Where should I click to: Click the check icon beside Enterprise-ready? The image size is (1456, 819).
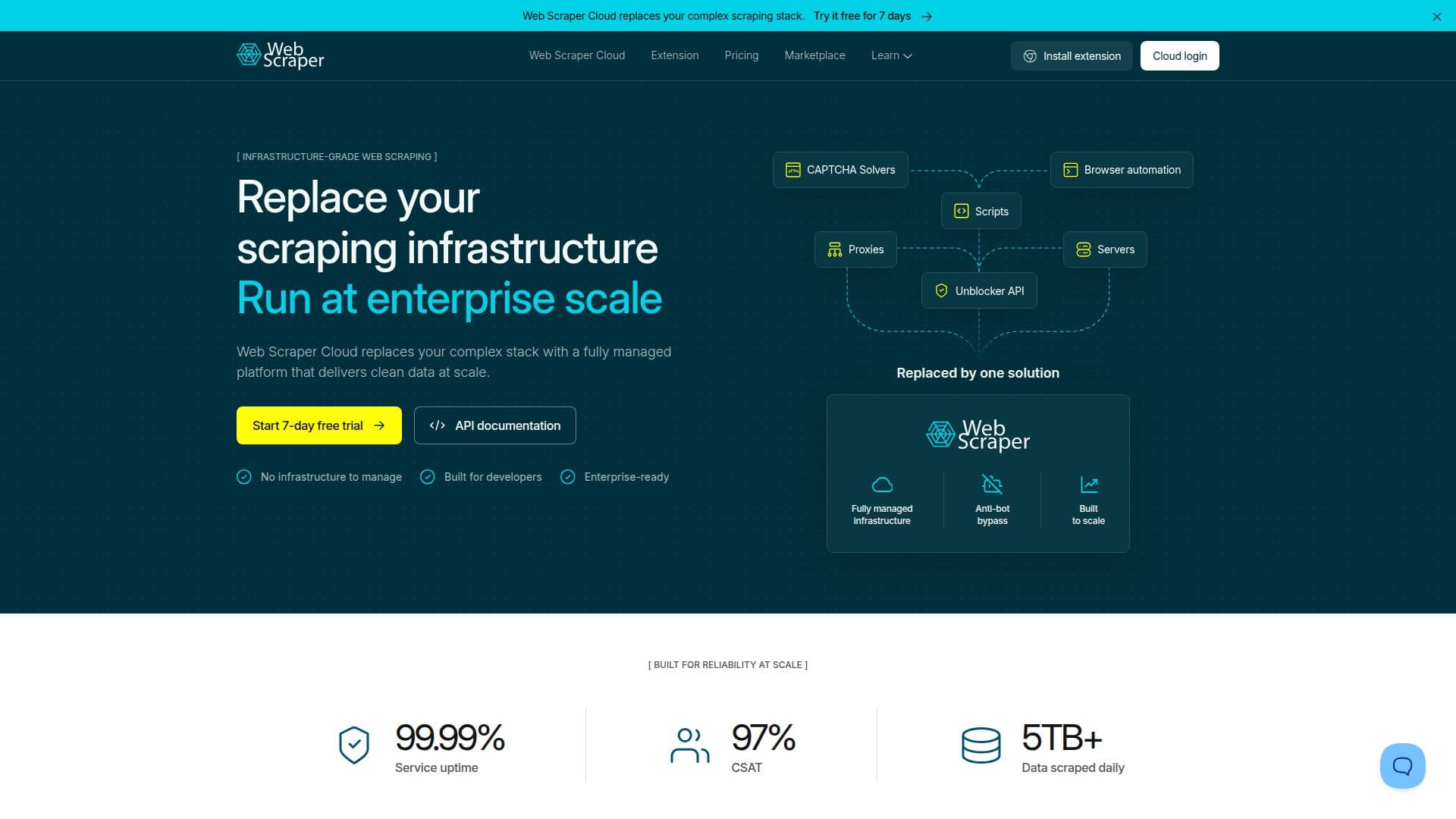tap(567, 477)
